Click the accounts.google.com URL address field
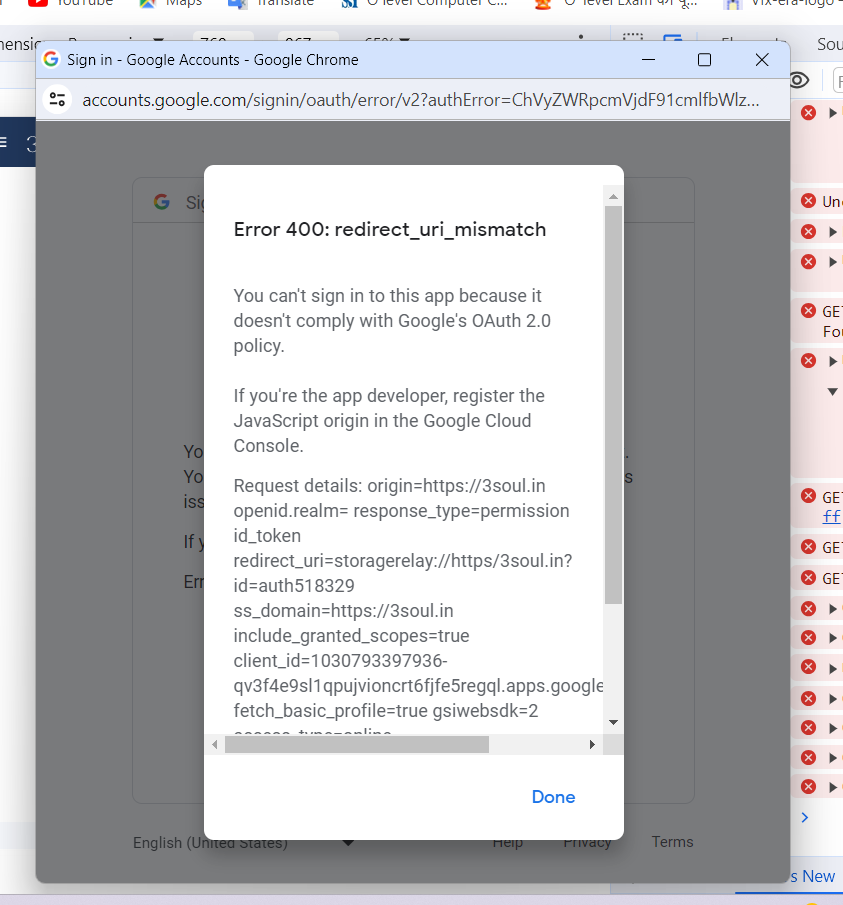The width and height of the screenshot is (843, 905). [420, 100]
